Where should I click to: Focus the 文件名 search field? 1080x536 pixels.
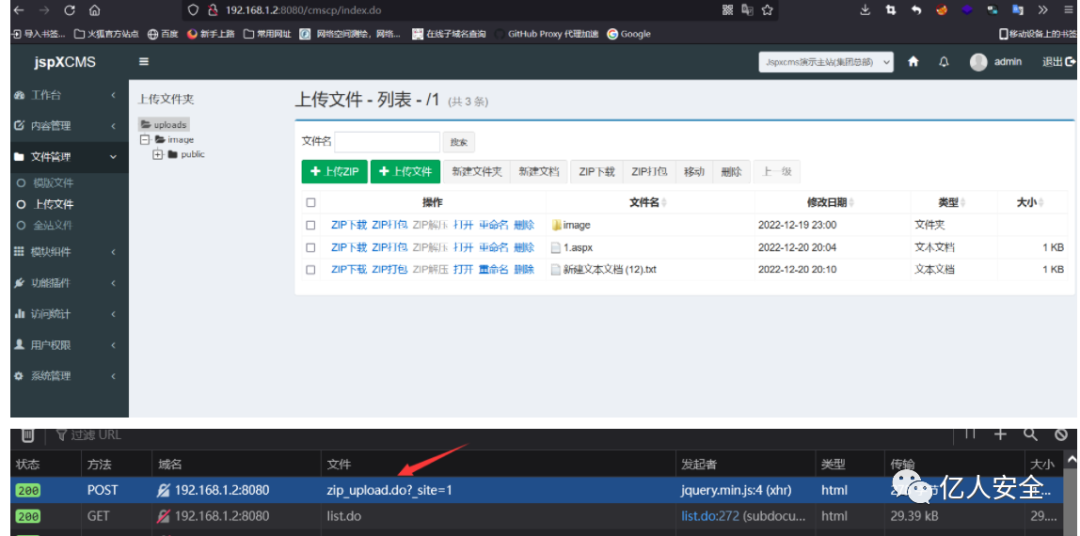[x=387, y=142]
